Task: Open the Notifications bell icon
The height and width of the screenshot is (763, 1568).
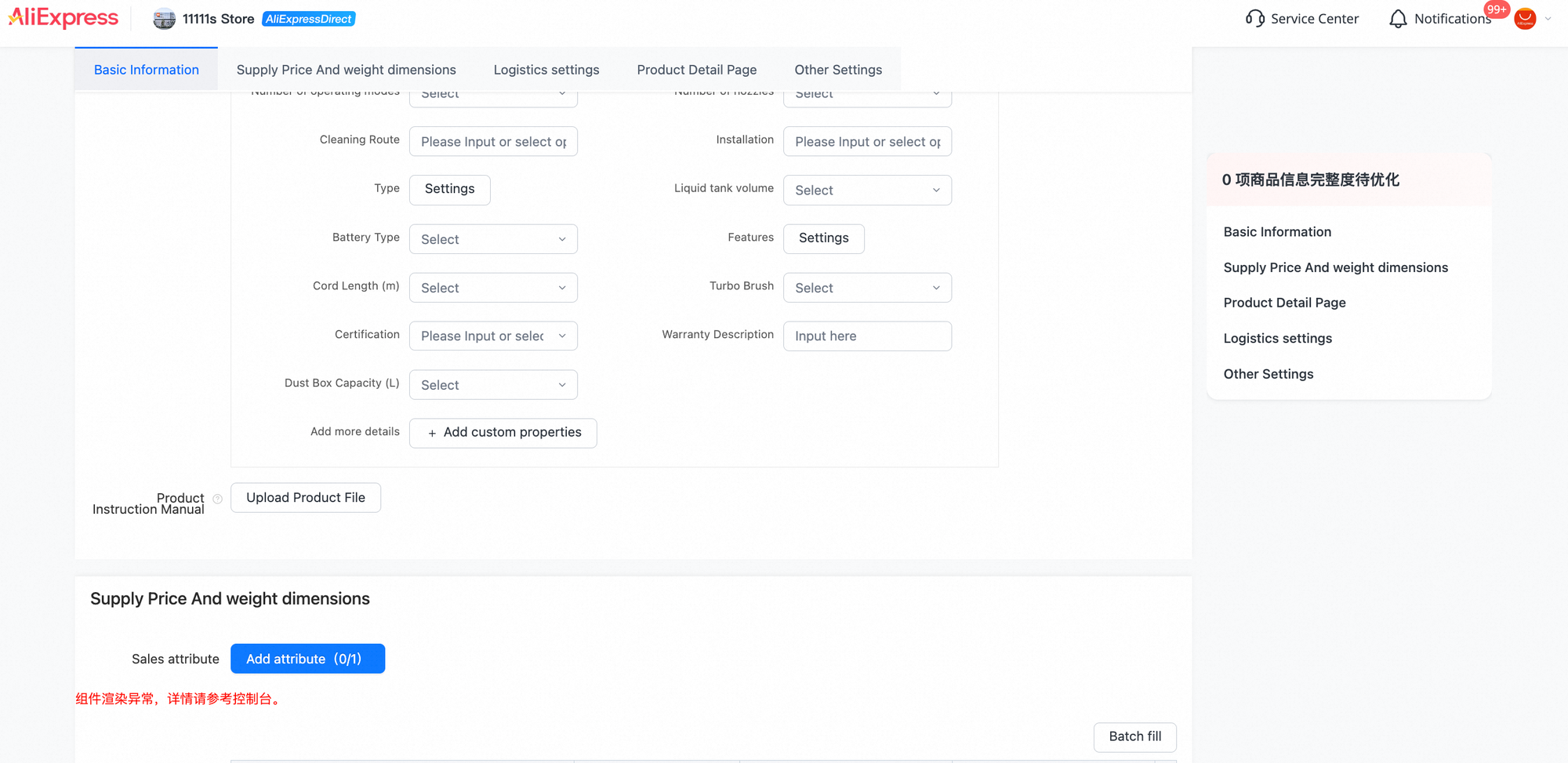Action: 1398,19
